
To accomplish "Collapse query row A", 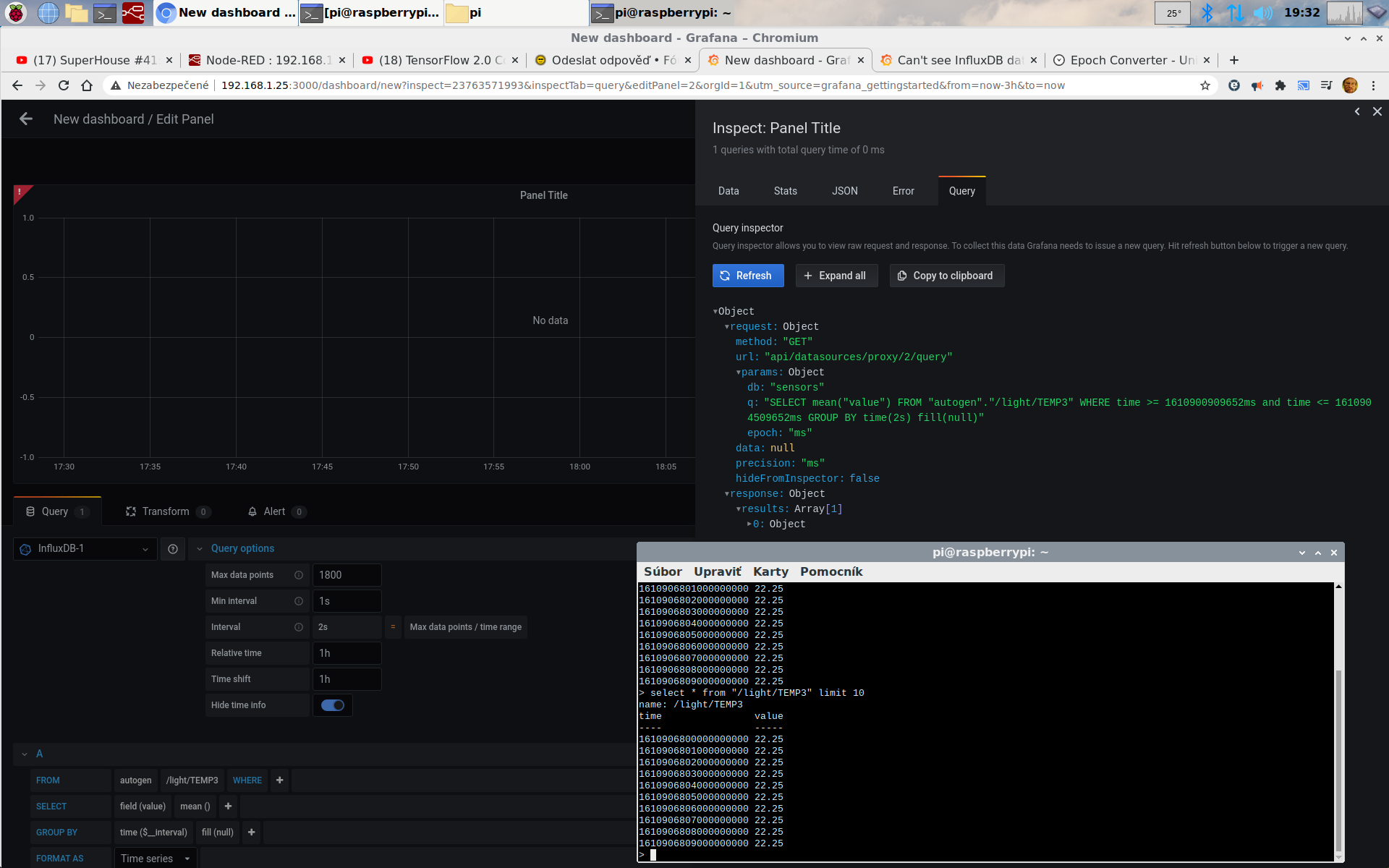I will [25, 754].
